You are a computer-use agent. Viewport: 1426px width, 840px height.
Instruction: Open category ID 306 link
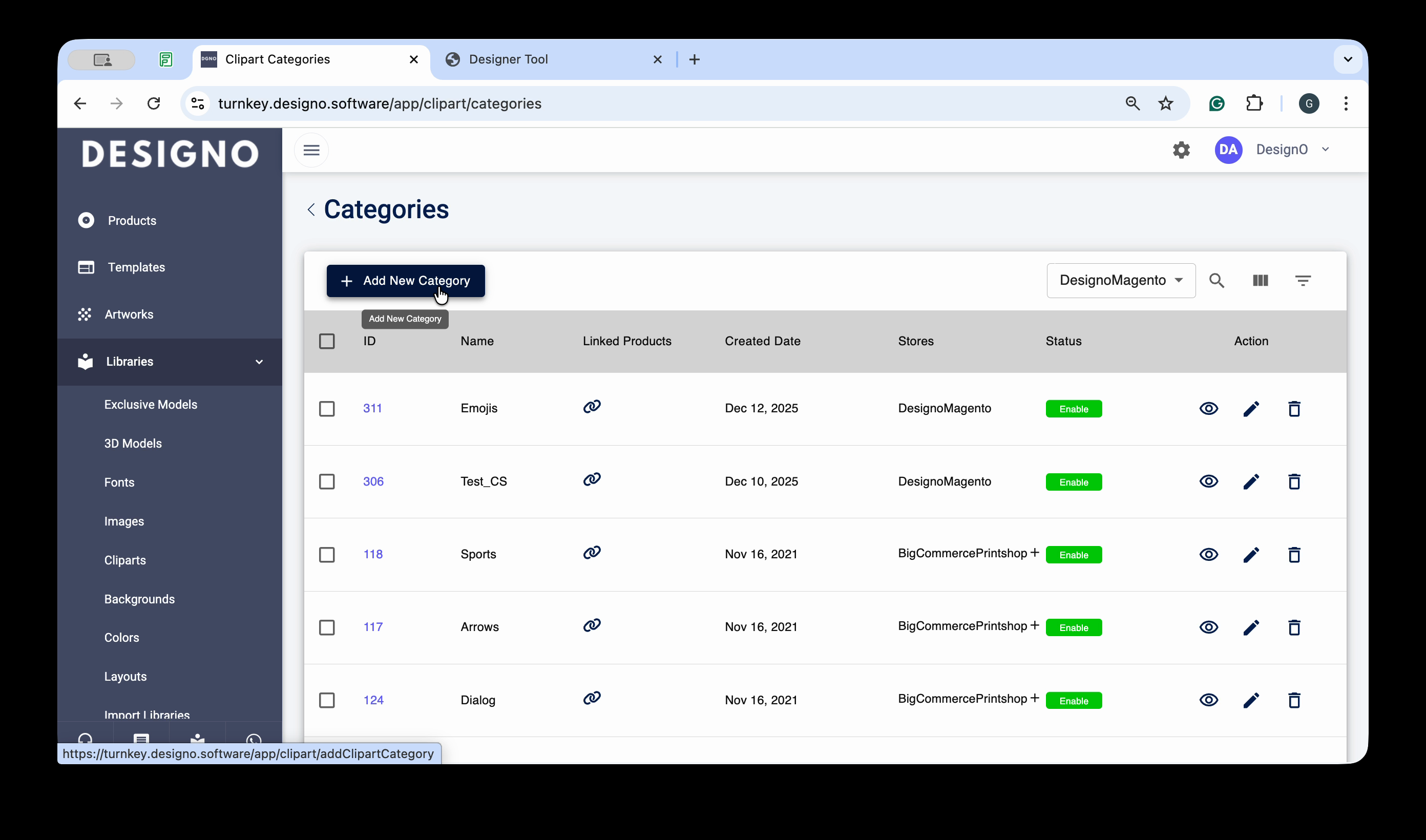[373, 481]
